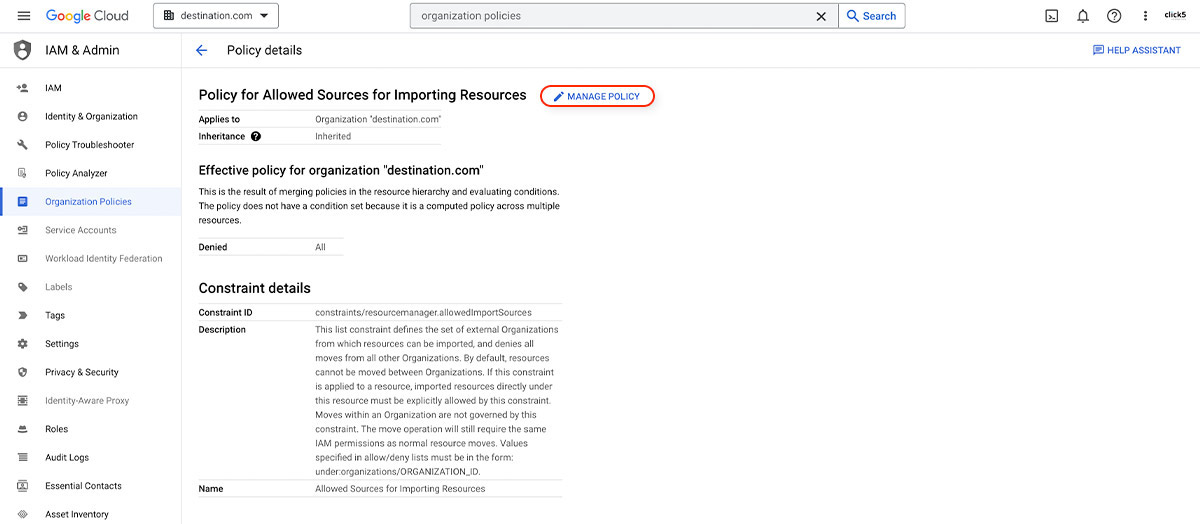Viewport: 1200px width, 524px height.
Task: Click the Roles hat icon
Action: pyautogui.click(x=22, y=429)
